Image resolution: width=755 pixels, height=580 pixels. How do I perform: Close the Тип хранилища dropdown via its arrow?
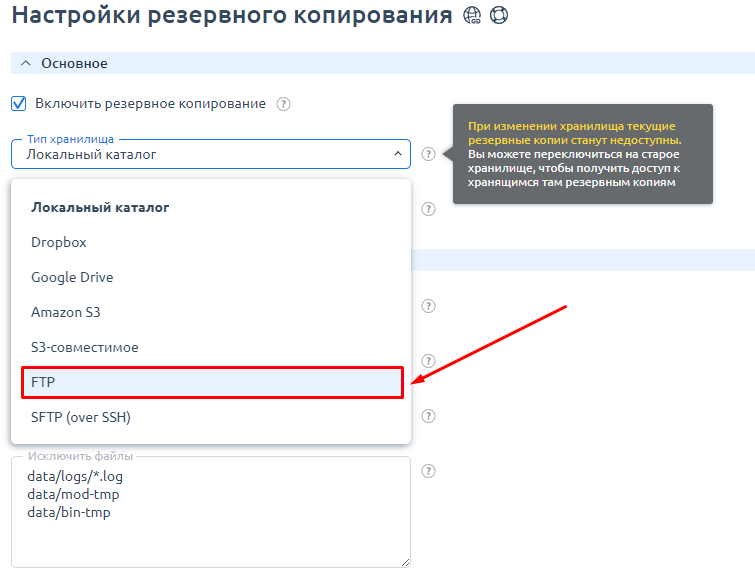pyautogui.click(x=397, y=154)
